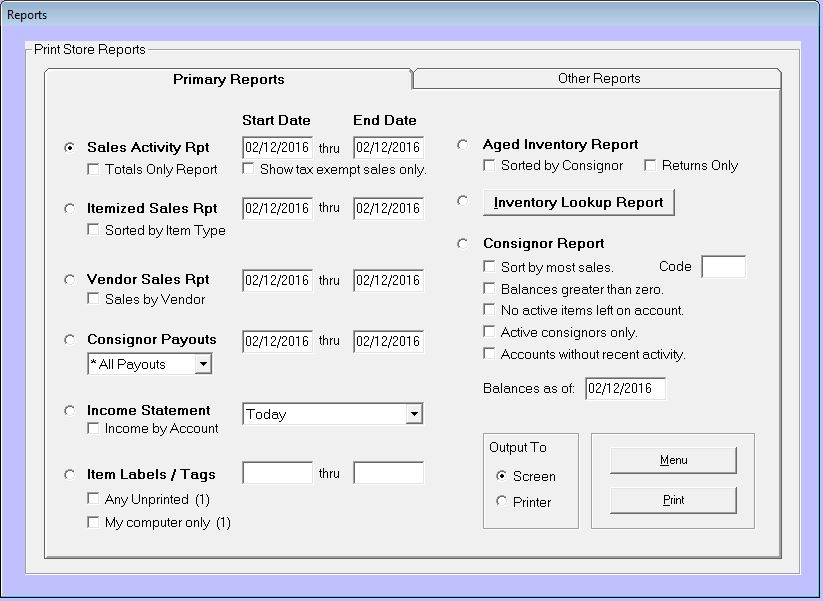This screenshot has width=823, height=601.
Task: Click the Menu button
Action: coord(673,460)
